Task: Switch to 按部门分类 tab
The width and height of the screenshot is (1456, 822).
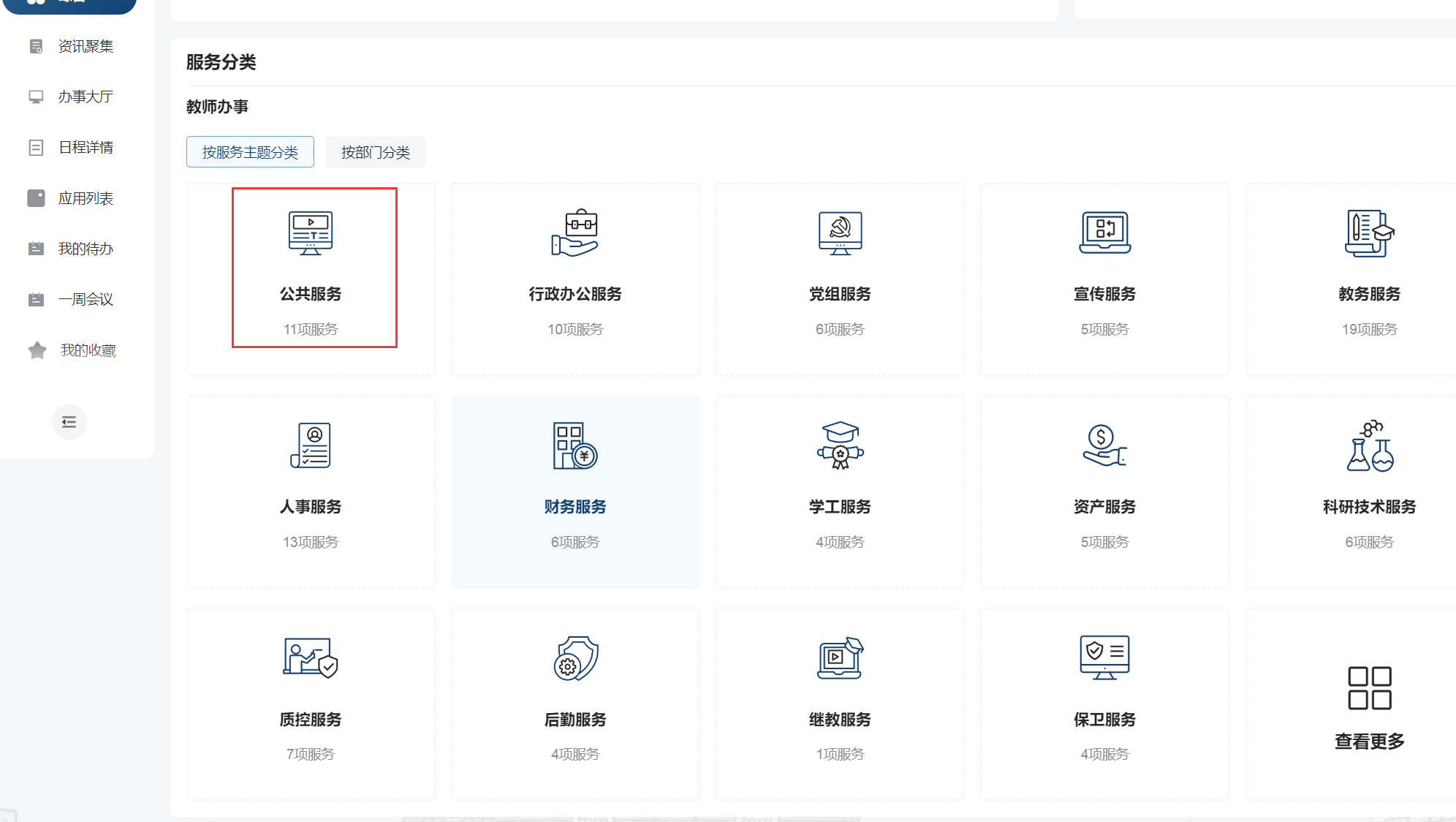Action: click(x=375, y=152)
